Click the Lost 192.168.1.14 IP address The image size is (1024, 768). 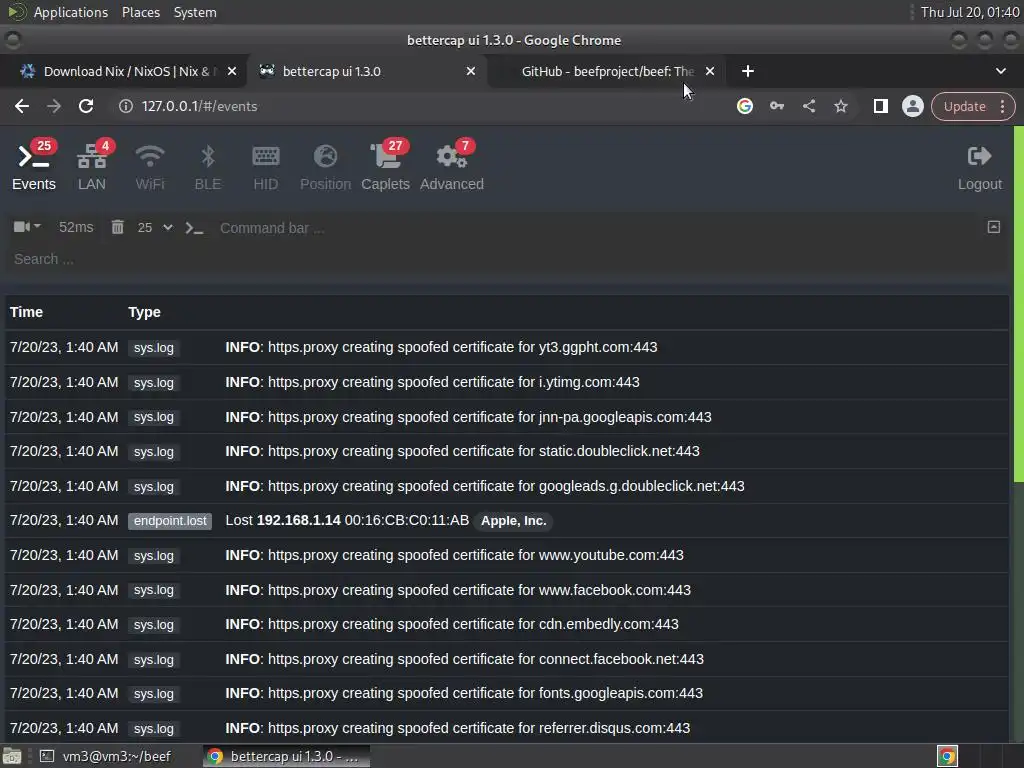click(x=298, y=520)
